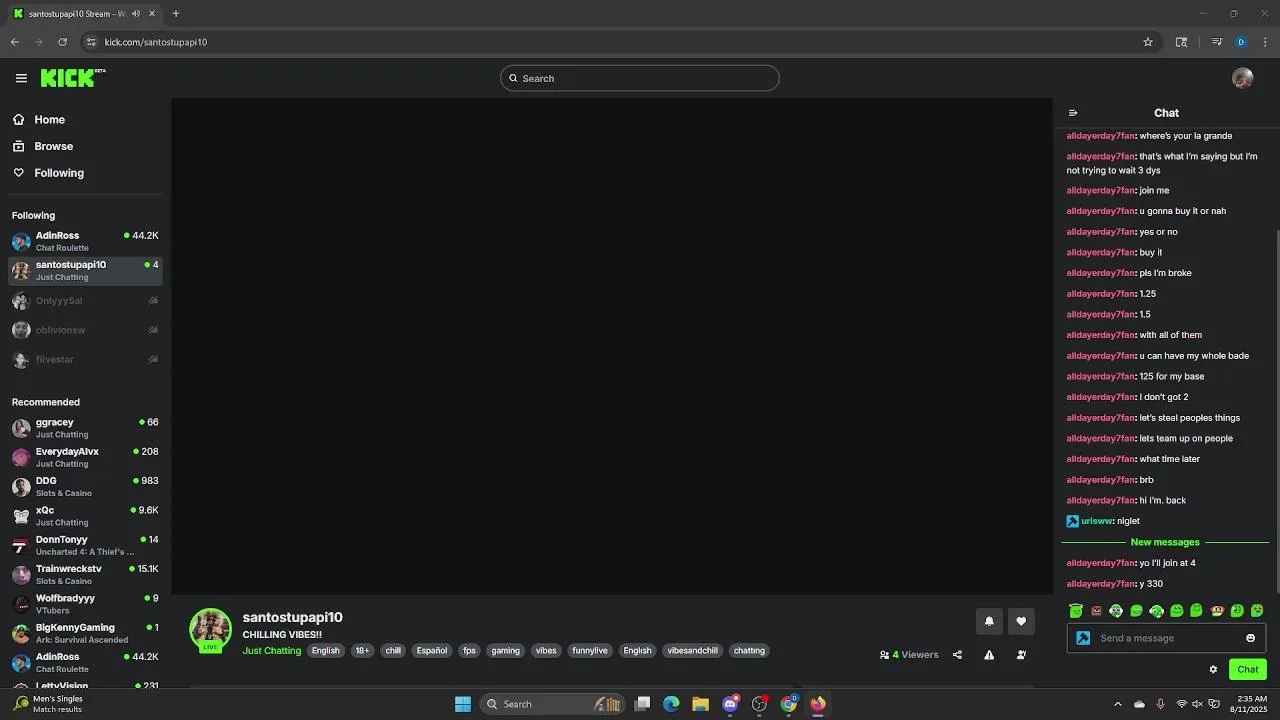The height and width of the screenshot is (720, 1280).
Task: Click the Home icon in sidebar
Action: click(19, 119)
